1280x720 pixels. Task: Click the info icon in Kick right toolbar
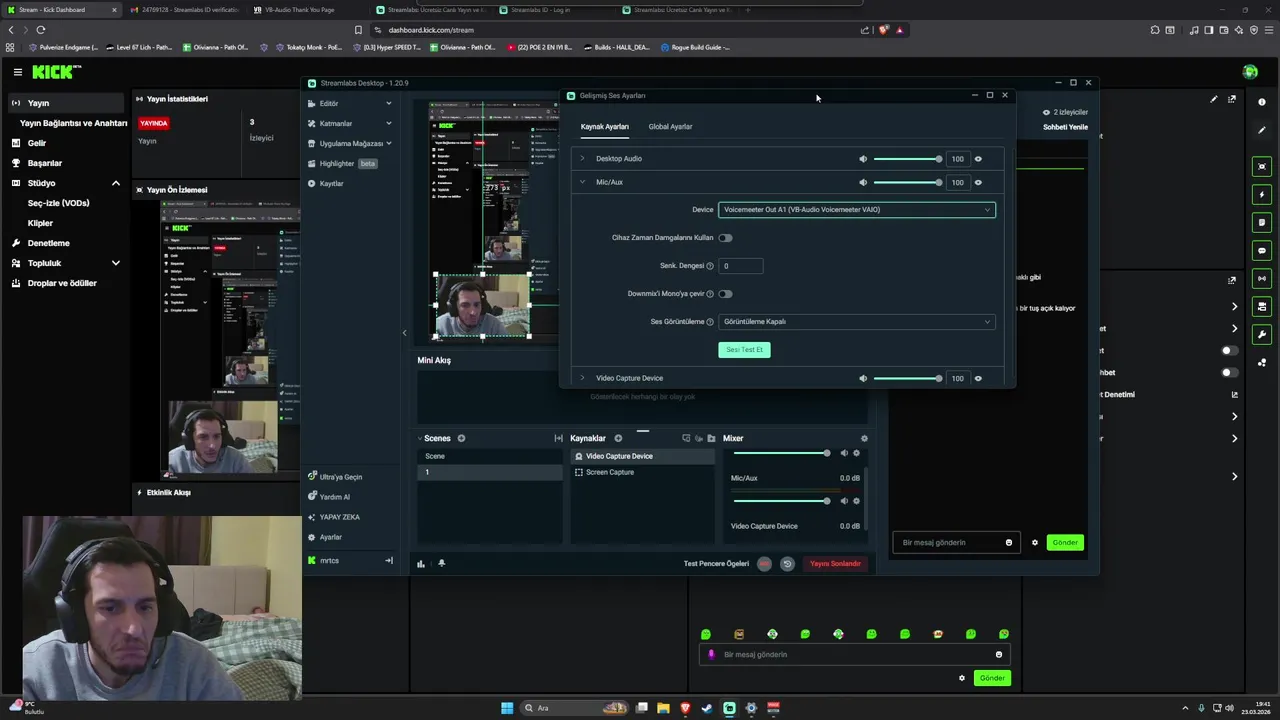point(1262,102)
